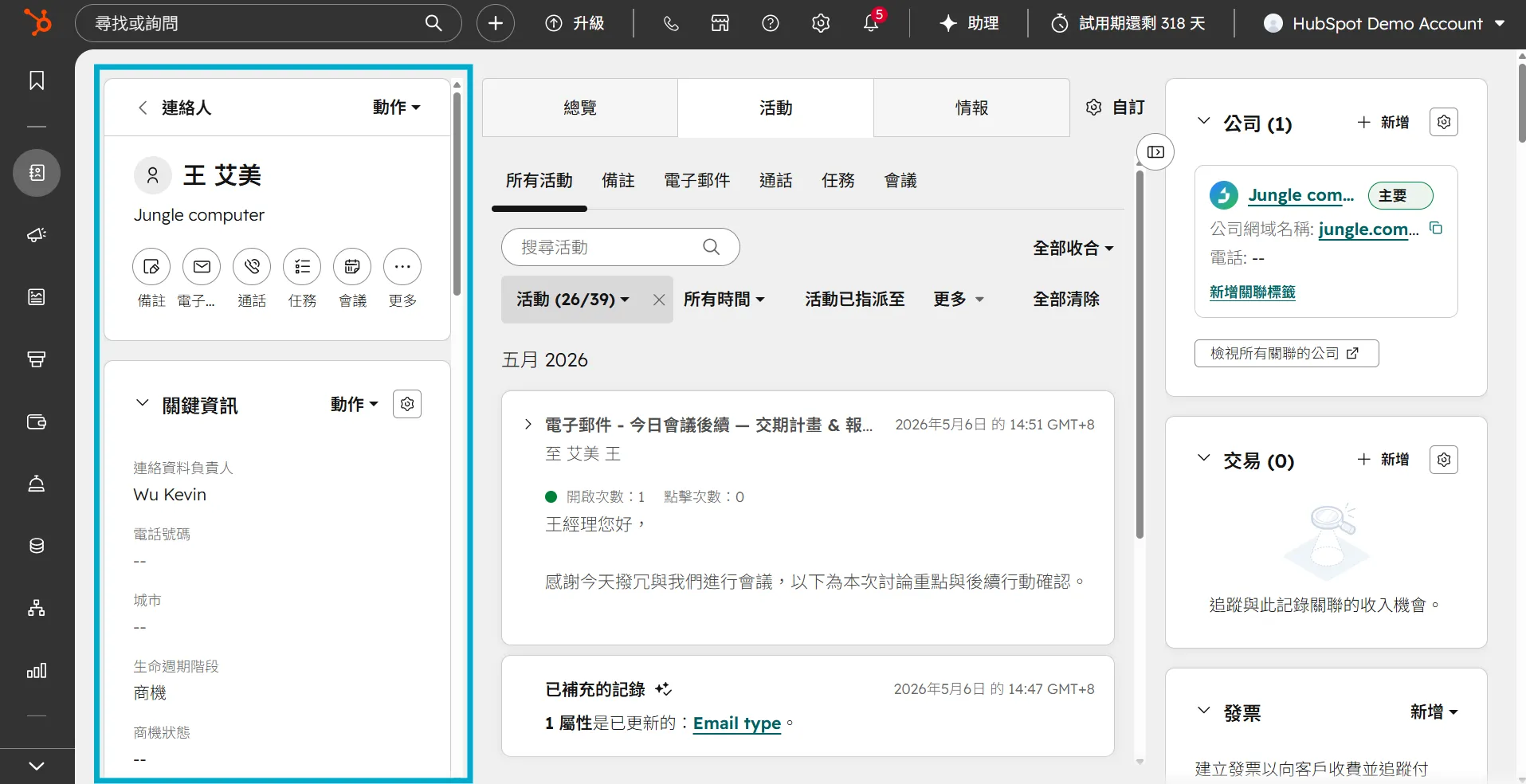Open the settings gear in top bar
Viewport: 1526px width, 784px height.
(x=821, y=24)
